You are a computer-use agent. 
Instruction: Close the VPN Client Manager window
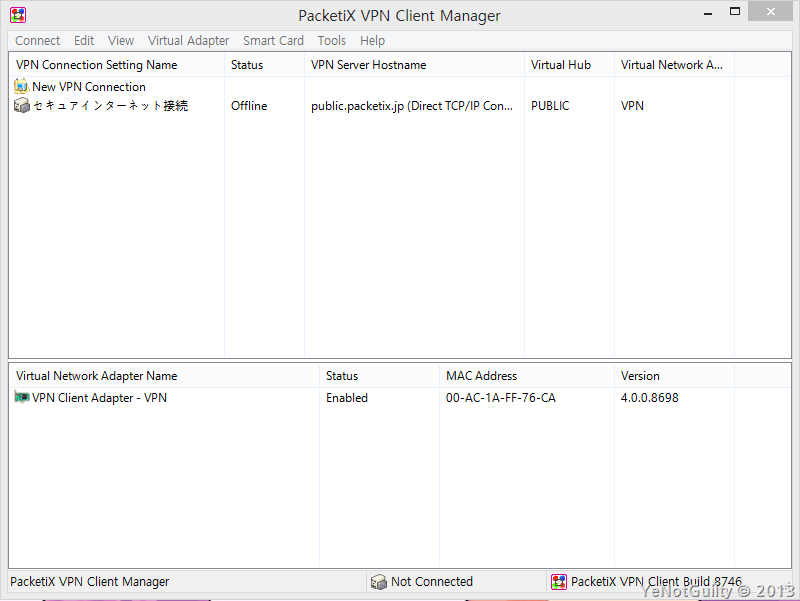click(770, 11)
